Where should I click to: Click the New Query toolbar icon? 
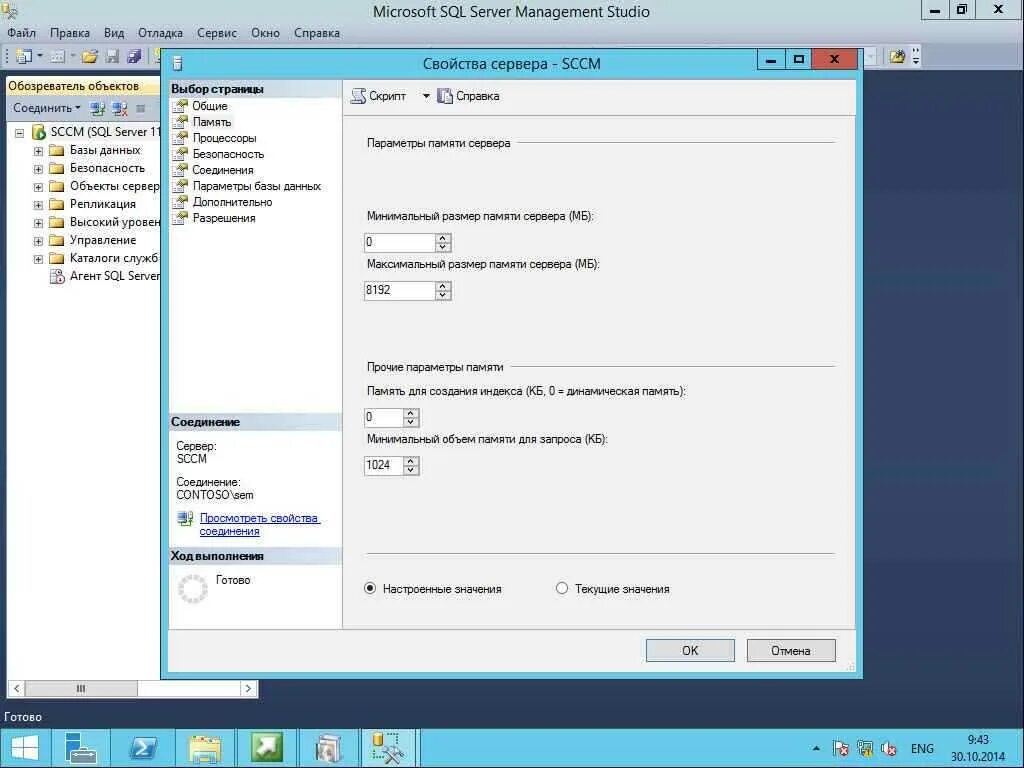(24, 57)
